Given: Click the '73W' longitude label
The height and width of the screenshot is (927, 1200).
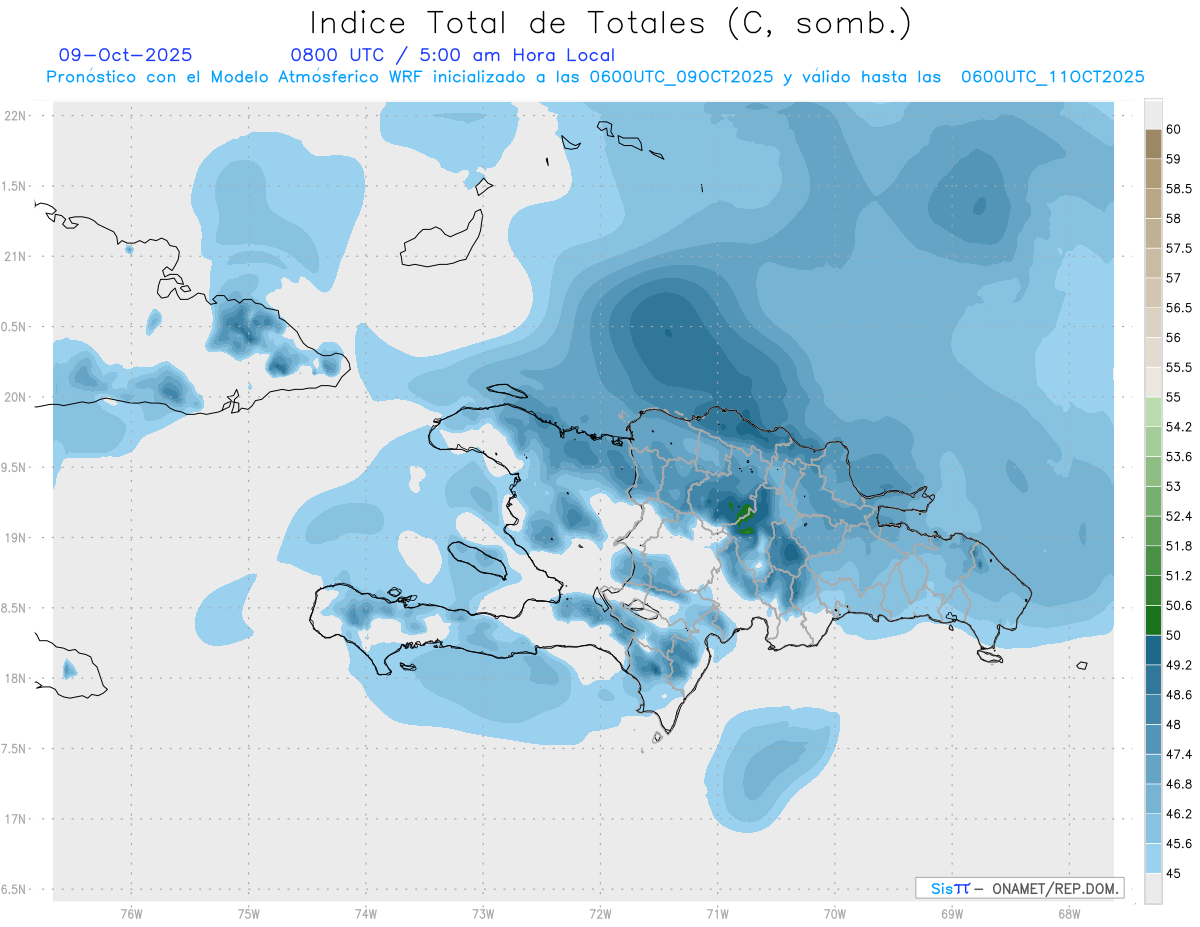Looking at the screenshot, I should 483,914.
